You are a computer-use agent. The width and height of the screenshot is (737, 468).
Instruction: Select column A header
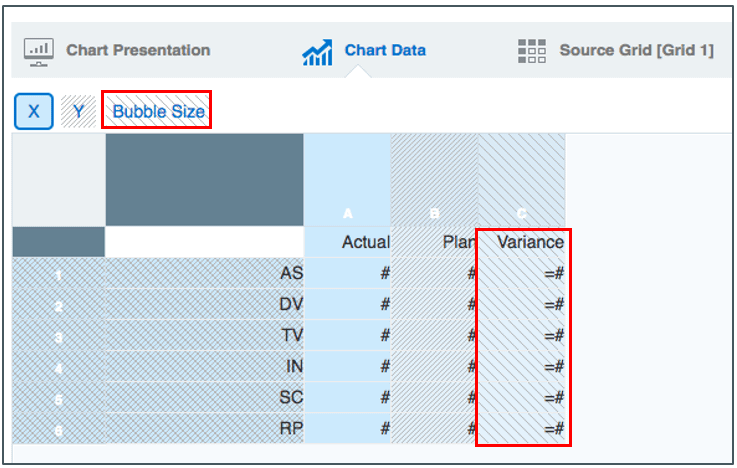348,213
